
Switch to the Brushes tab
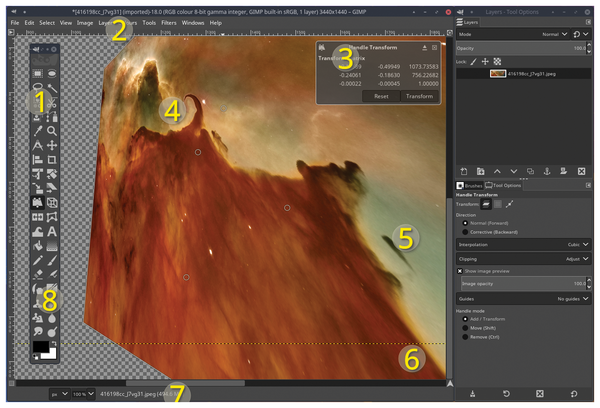pos(470,186)
